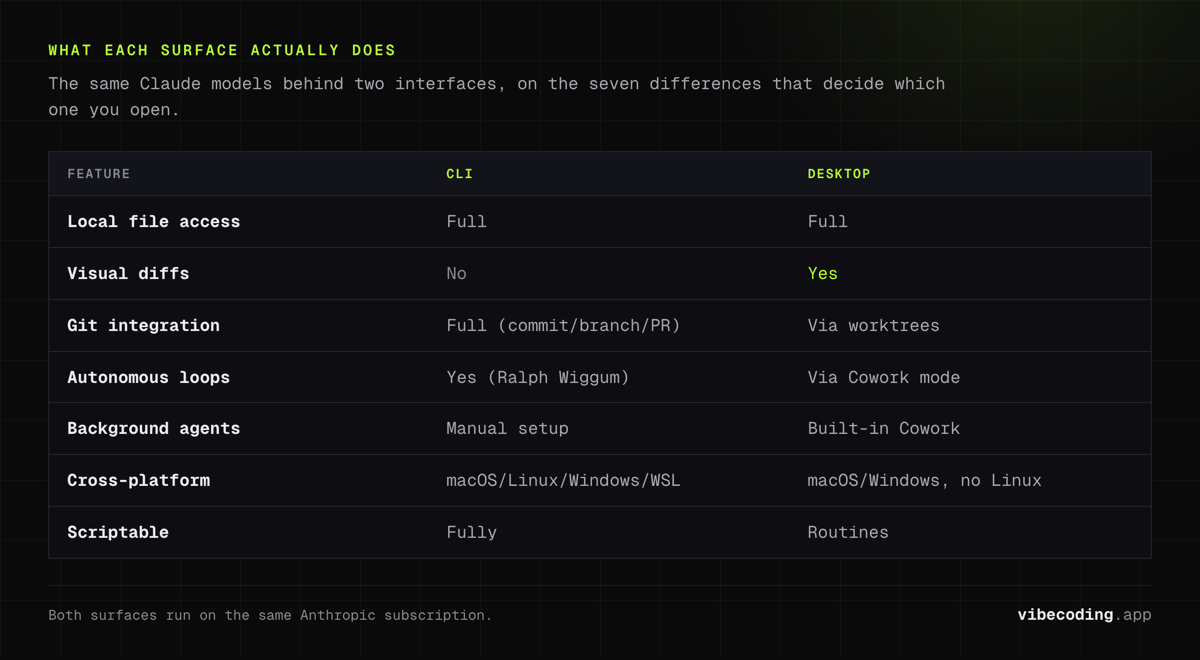Click the 'Via Cowork mode' cell
The width and height of the screenshot is (1200, 660).
pos(883,378)
